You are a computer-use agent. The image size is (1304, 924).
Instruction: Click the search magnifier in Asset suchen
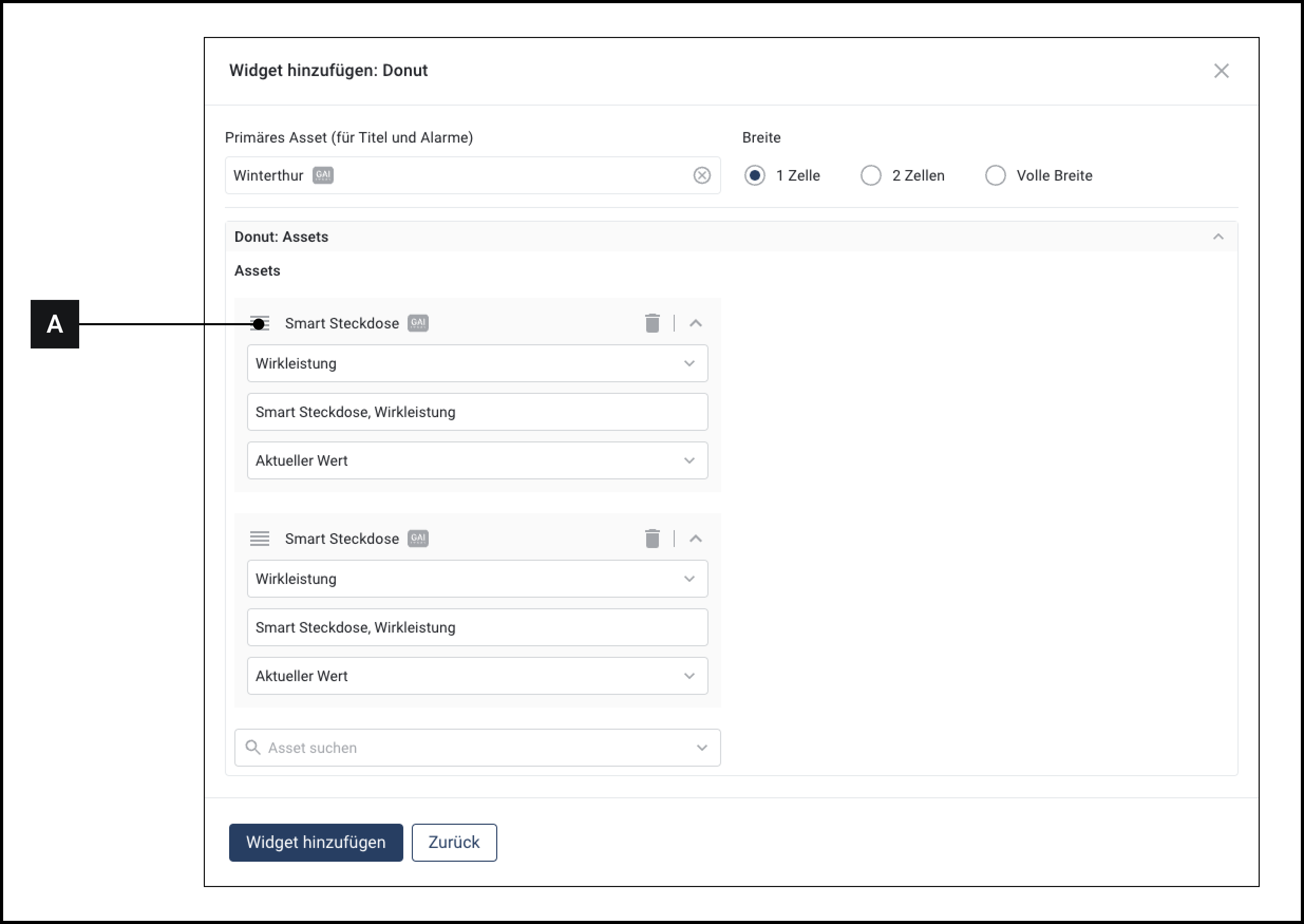click(x=252, y=748)
